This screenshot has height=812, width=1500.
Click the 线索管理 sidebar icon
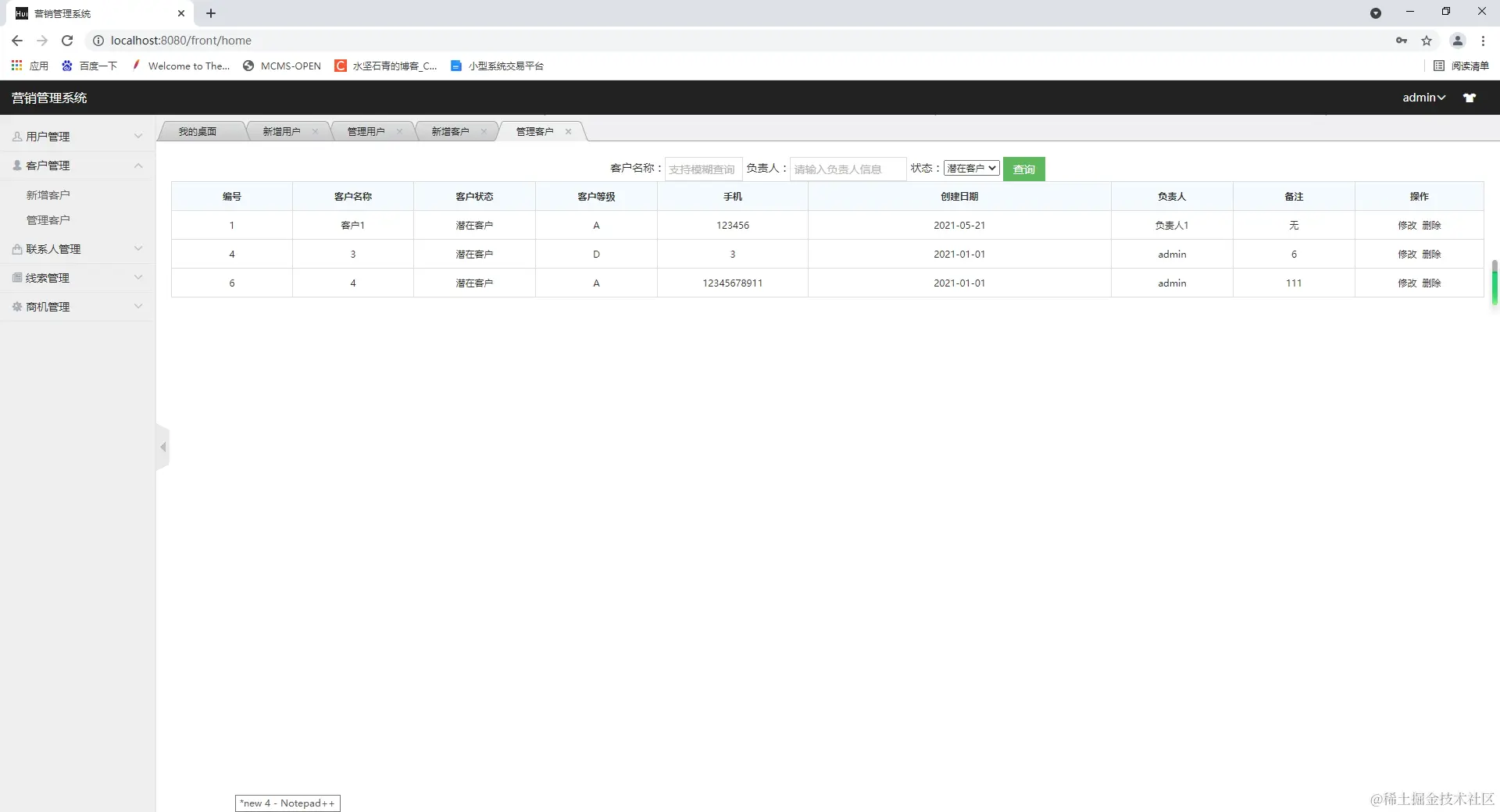coord(17,277)
